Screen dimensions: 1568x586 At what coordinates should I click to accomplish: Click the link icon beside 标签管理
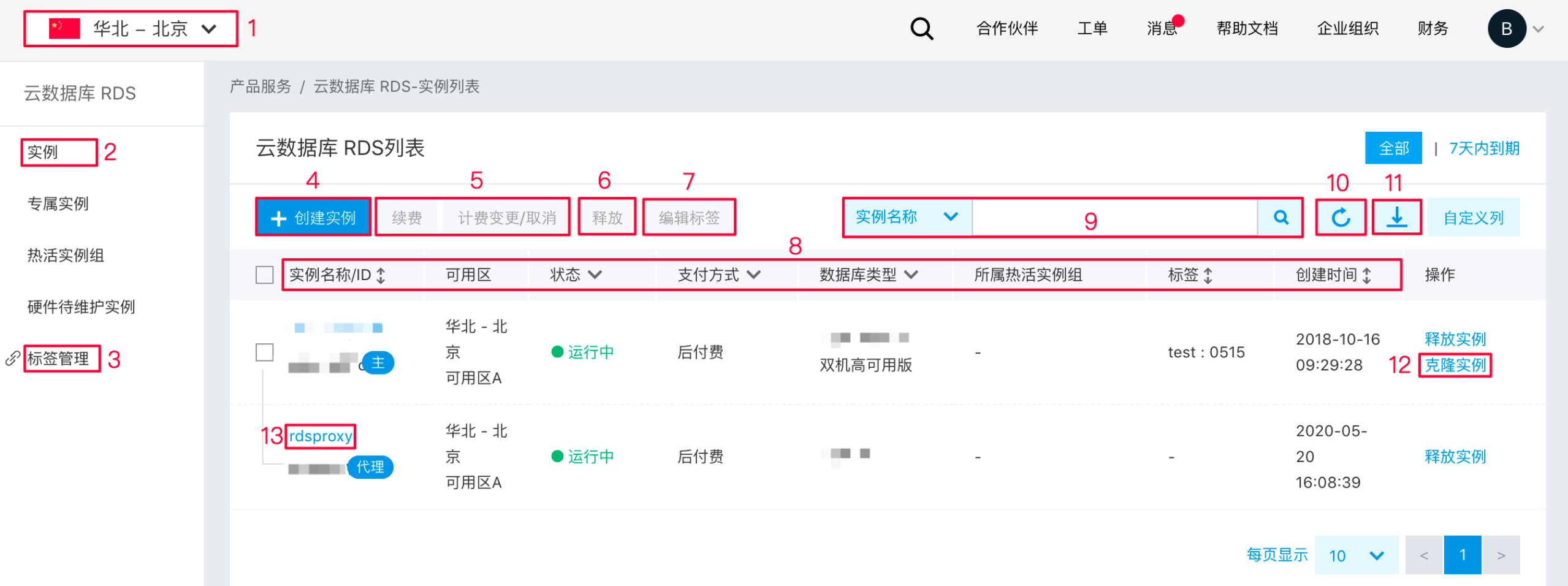point(12,358)
